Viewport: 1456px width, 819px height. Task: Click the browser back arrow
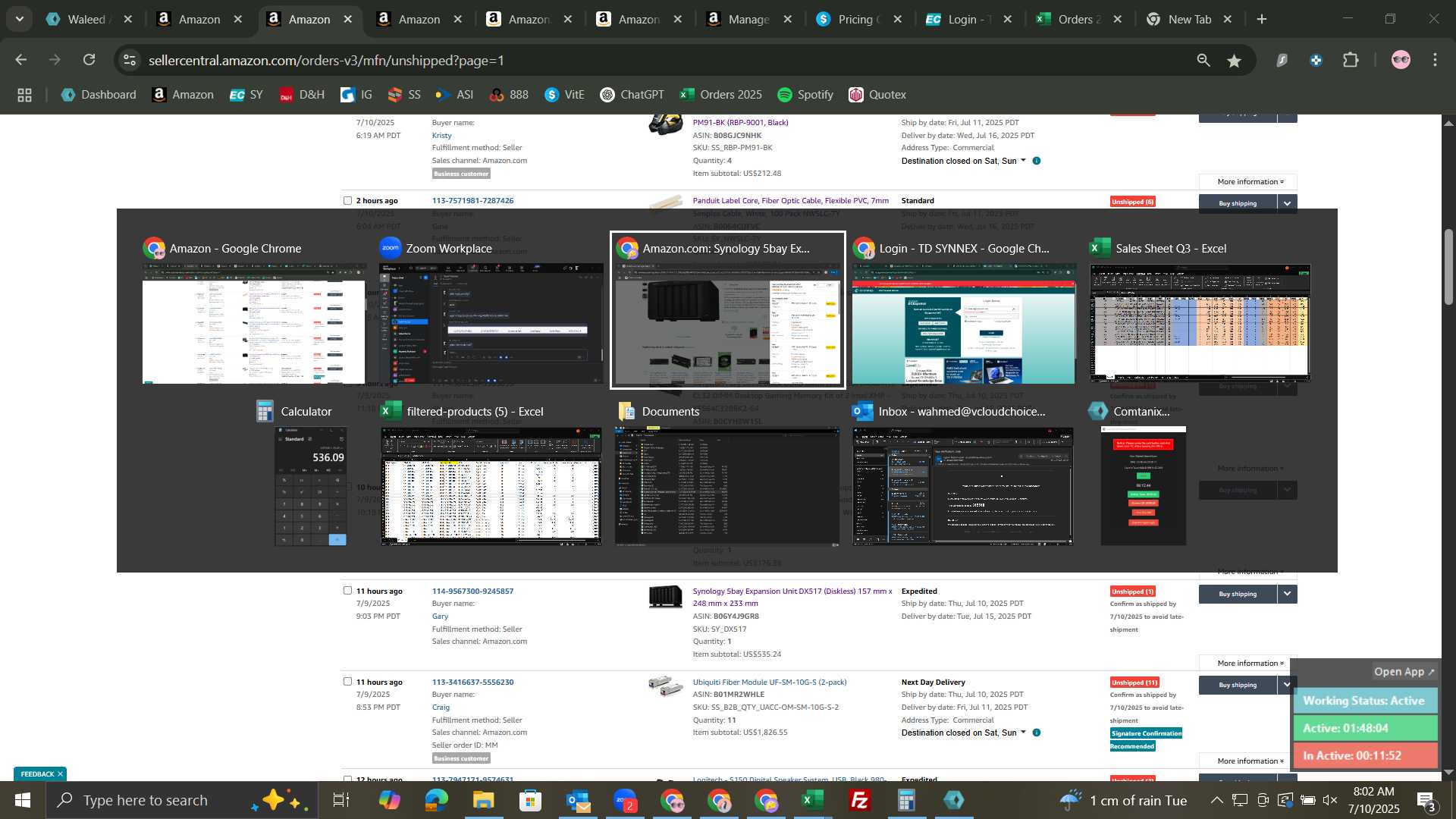(x=21, y=60)
